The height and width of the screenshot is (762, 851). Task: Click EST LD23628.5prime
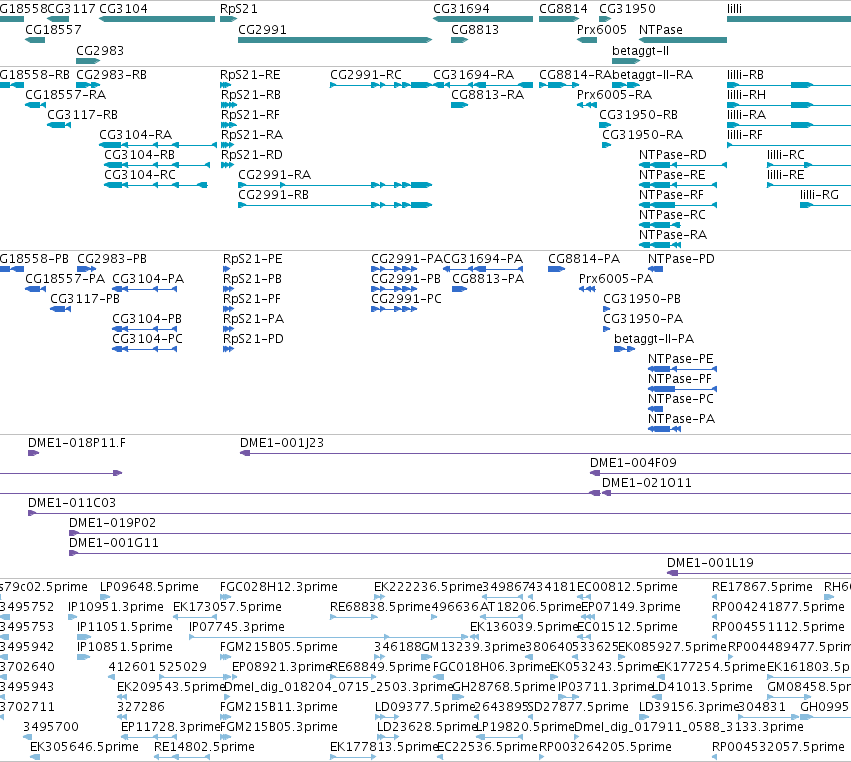pos(427,727)
